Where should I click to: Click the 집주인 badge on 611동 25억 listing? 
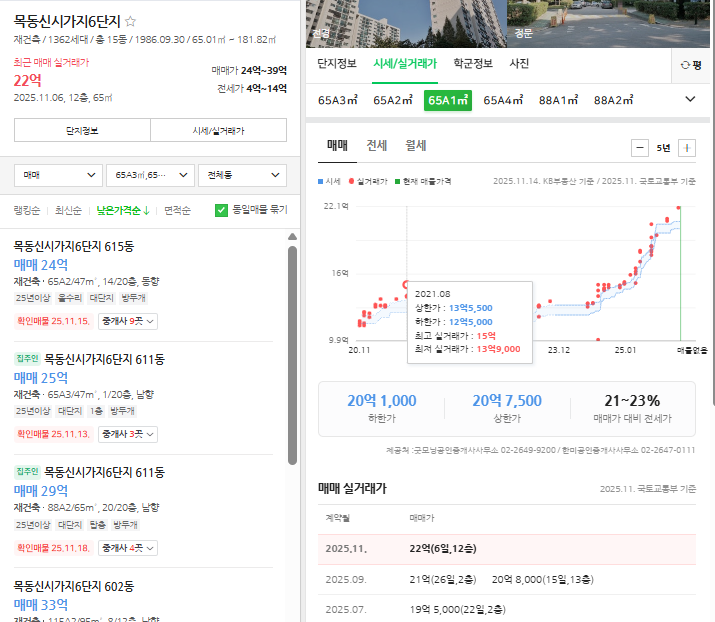27,358
